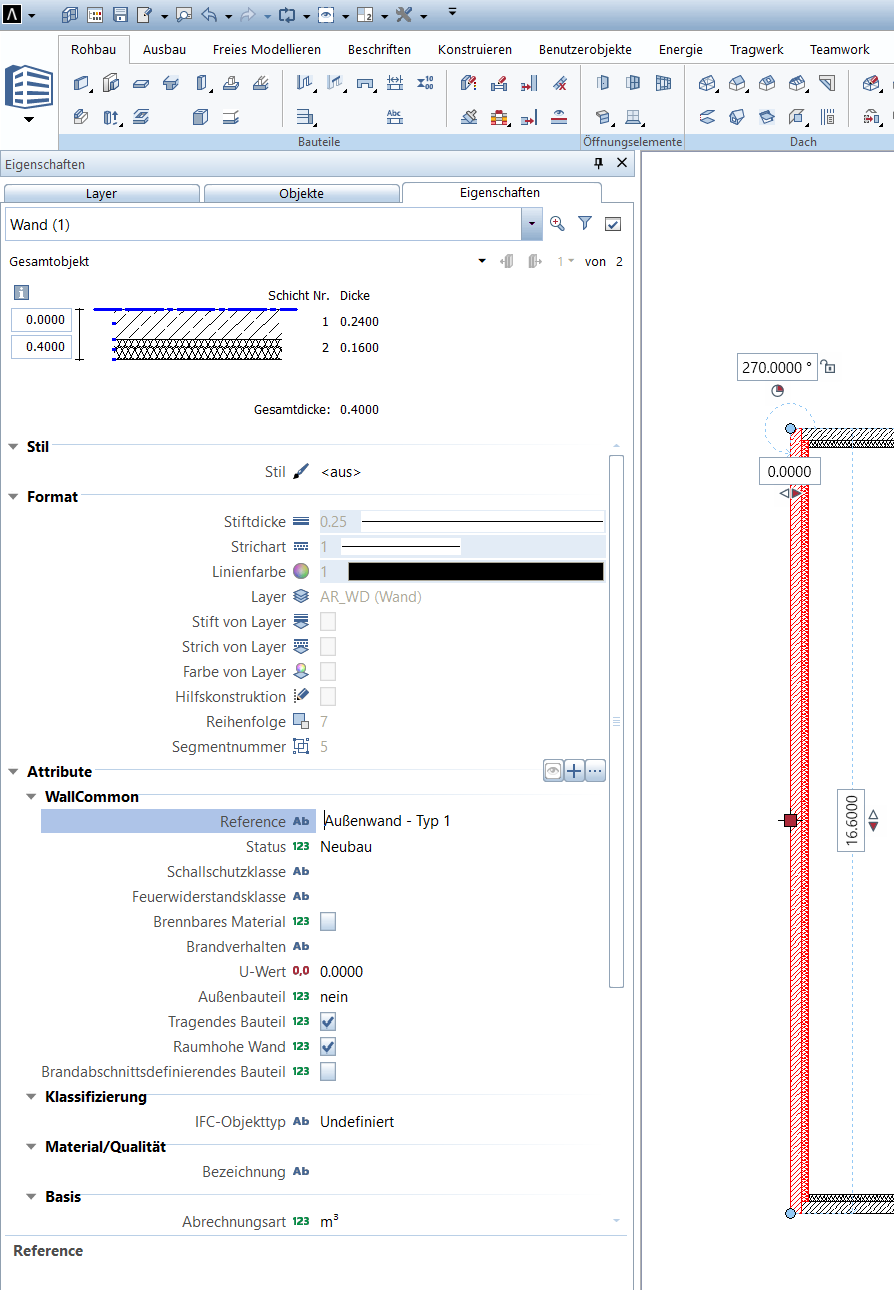
Task: Select the door opening icon in Öffnungselemente
Action: (x=603, y=84)
